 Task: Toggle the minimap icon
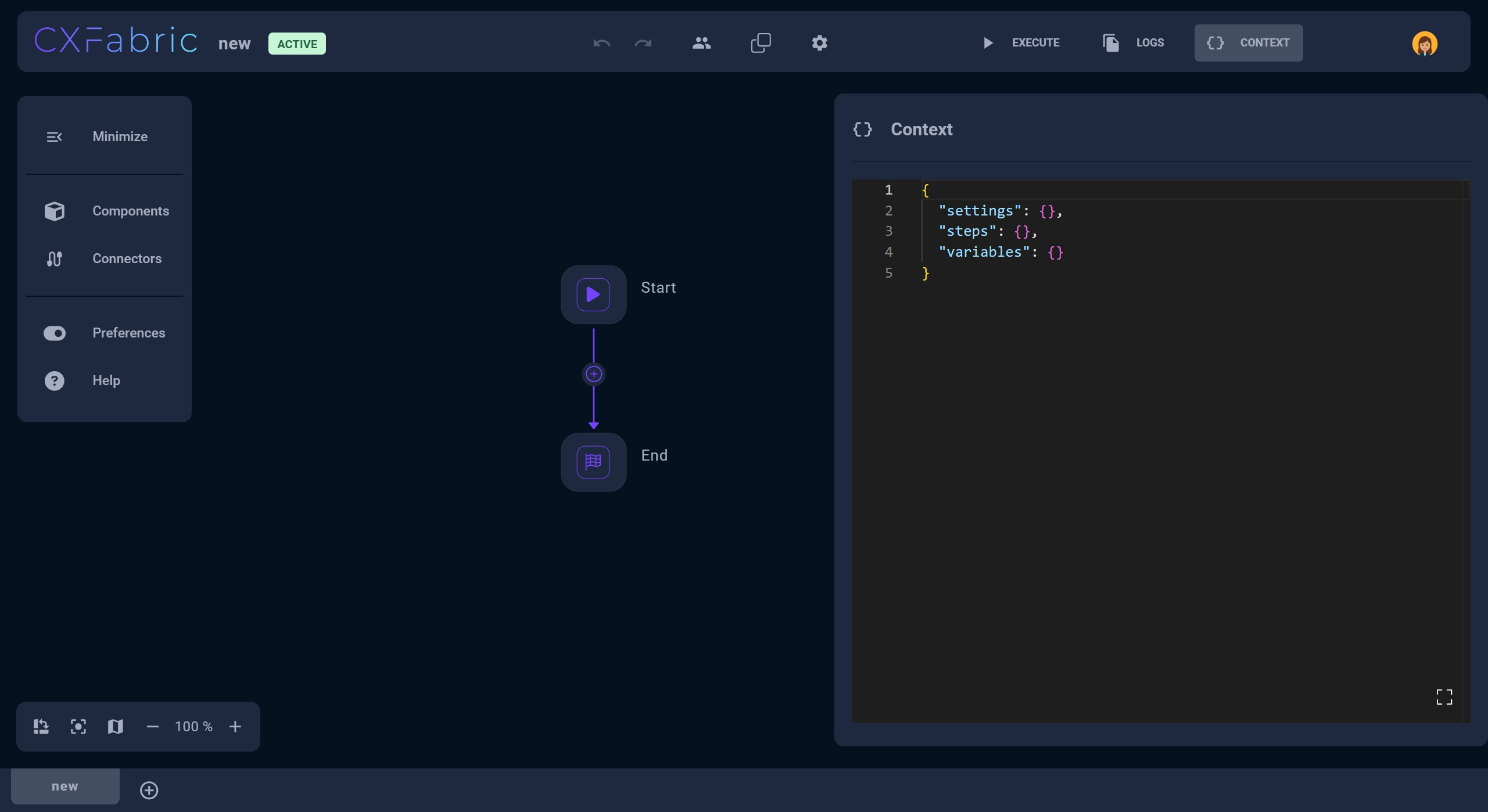click(115, 727)
